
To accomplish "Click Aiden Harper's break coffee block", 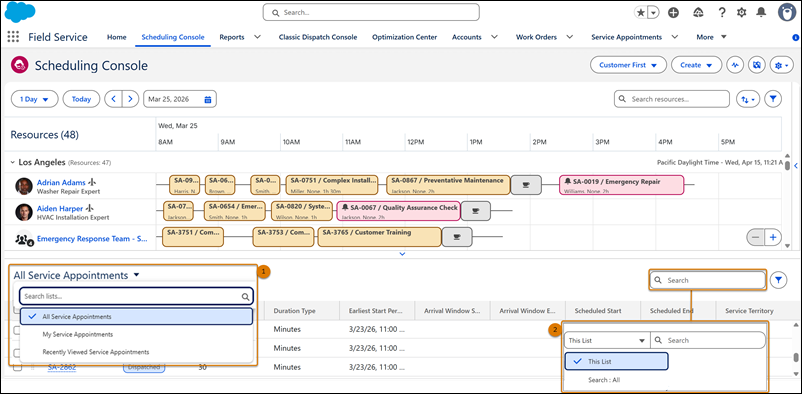I will click(x=476, y=211).
